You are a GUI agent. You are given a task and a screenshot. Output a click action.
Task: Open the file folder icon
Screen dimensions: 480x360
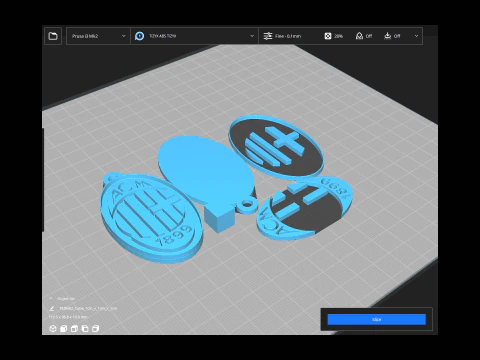tap(53, 36)
